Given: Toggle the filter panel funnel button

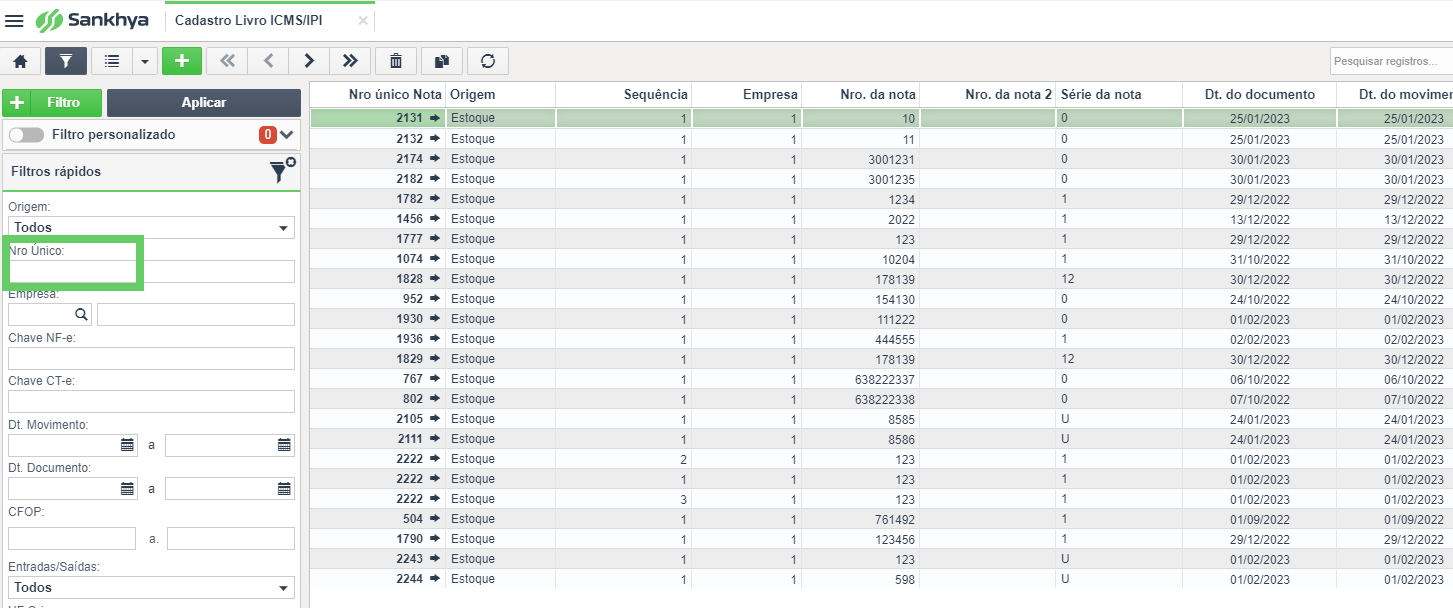Looking at the screenshot, I should coord(66,61).
